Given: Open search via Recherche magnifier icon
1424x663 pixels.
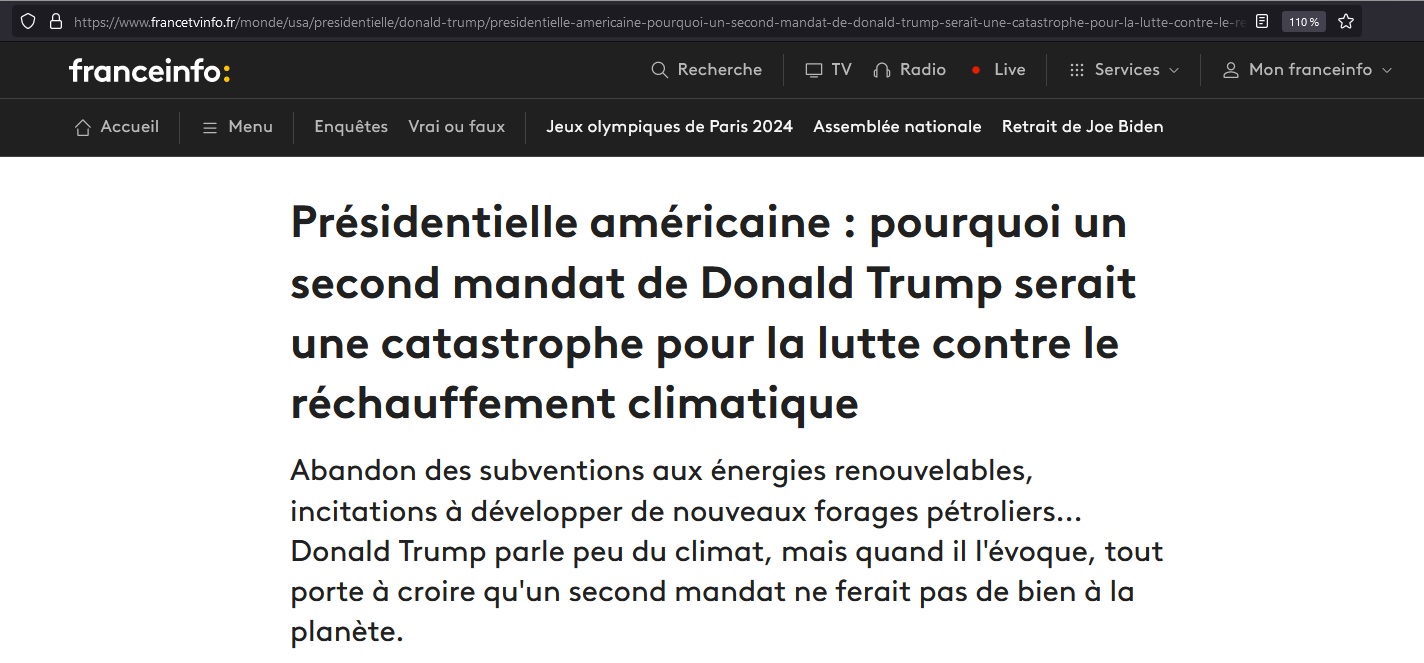Looking at the screenshot, I should (x=659, y=70).
